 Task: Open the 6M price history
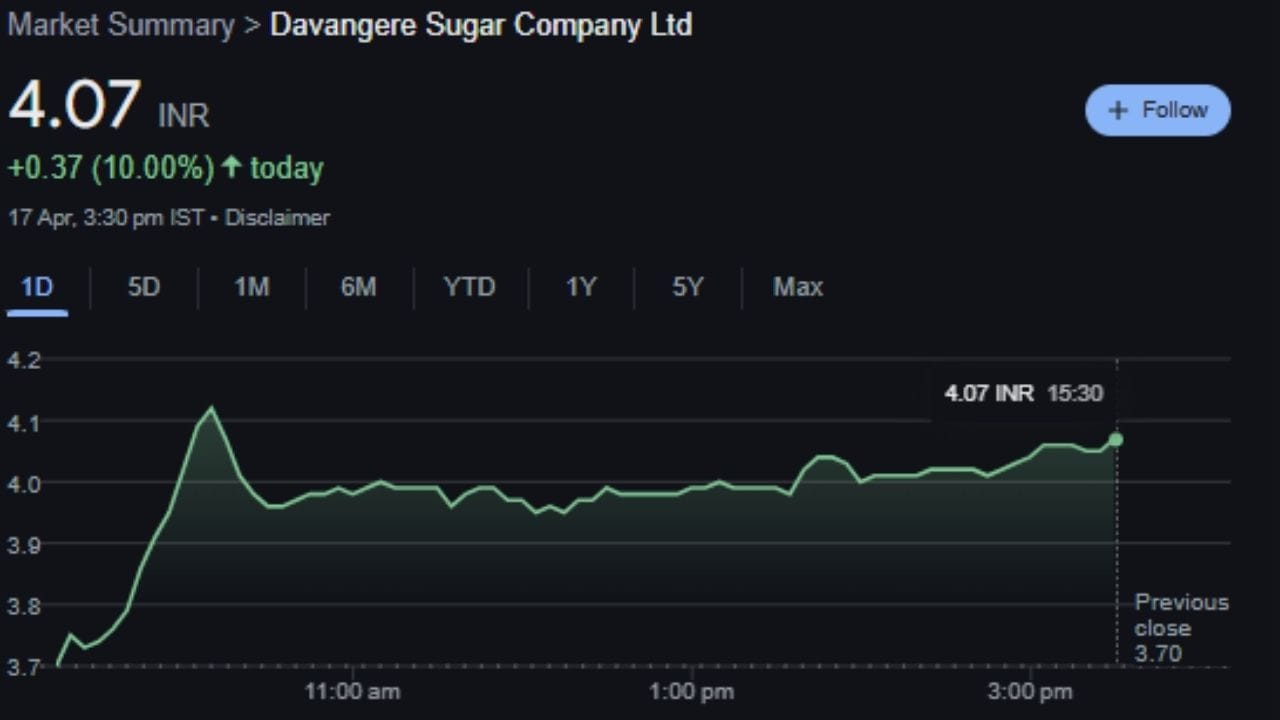[x=358, y=287]
